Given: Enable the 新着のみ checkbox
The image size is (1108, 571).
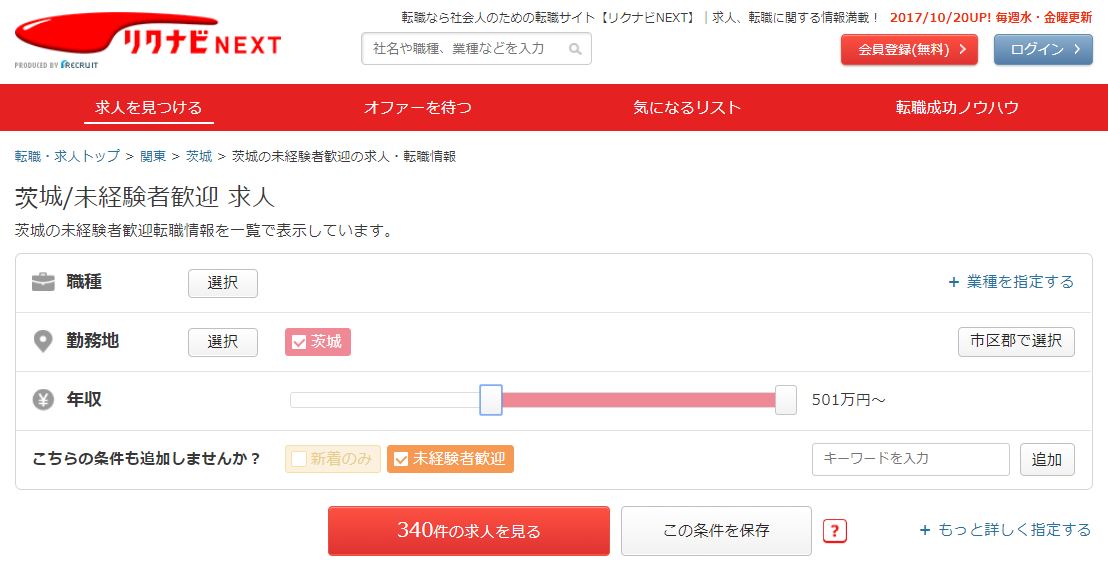Looking at the screenshot, I should tap(300, 459).
